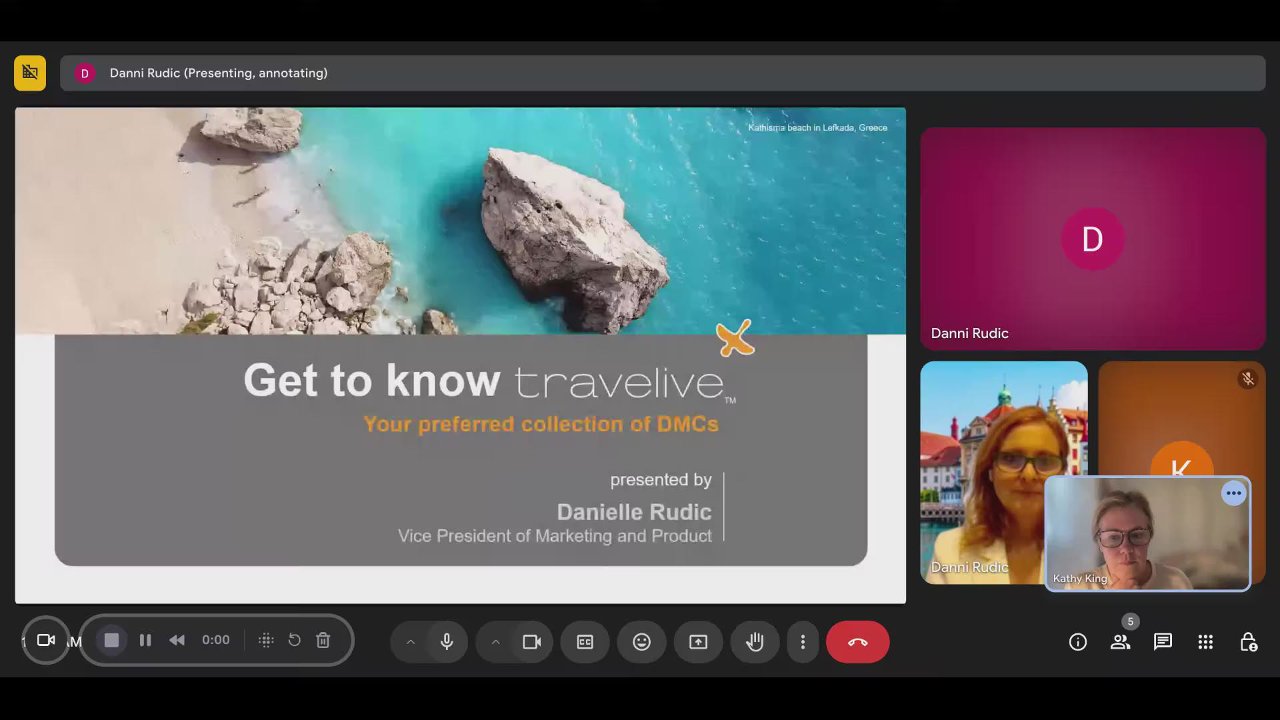Viewport: 1280px width, 720px height.
Task: Pause the screen recording
Action: pyautogui.click(x=145, y=640)
